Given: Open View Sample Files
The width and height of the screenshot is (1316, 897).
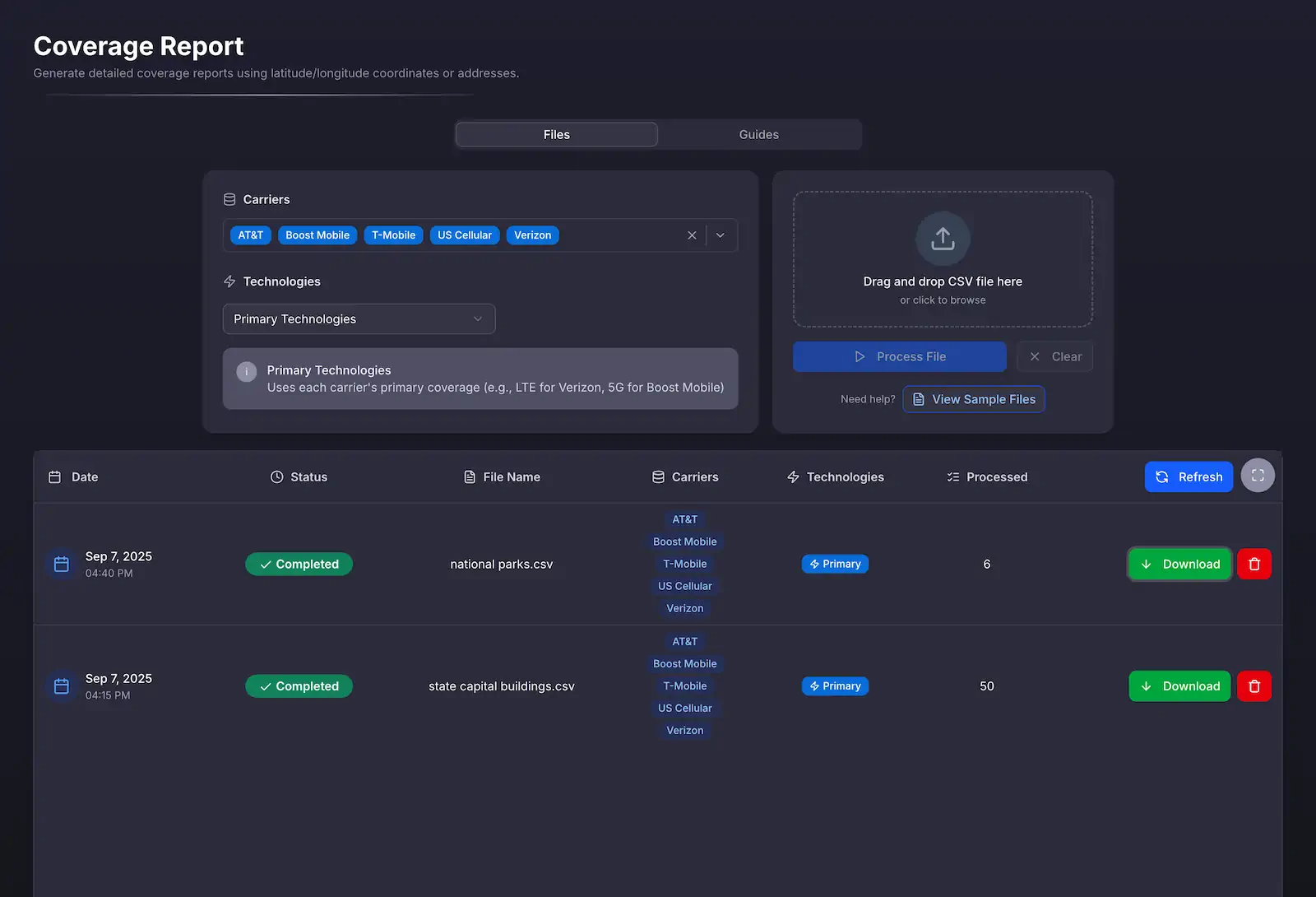Looking at the screenshot, I should tap(974, 399).
